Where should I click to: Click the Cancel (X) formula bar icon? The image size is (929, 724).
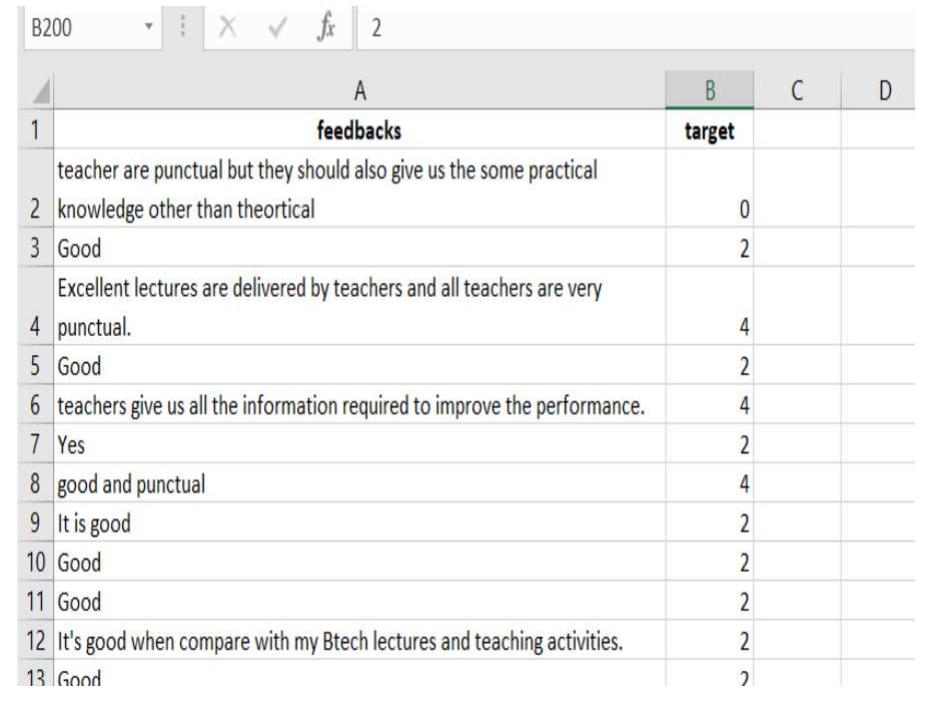pos(226,28)
